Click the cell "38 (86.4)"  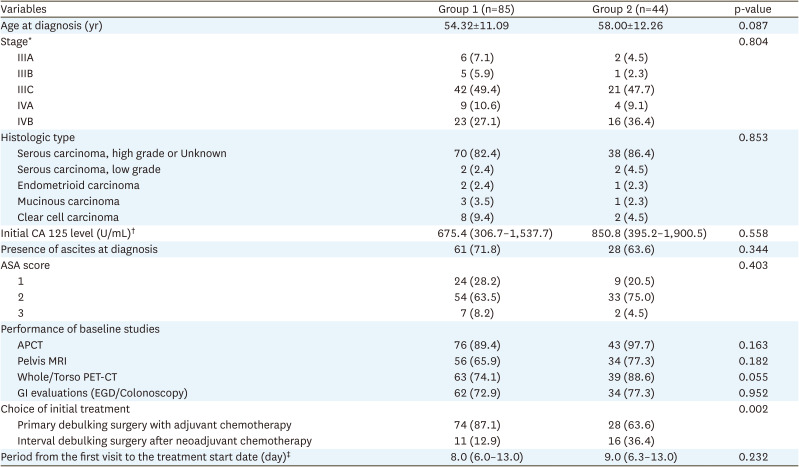click(631, 153)
